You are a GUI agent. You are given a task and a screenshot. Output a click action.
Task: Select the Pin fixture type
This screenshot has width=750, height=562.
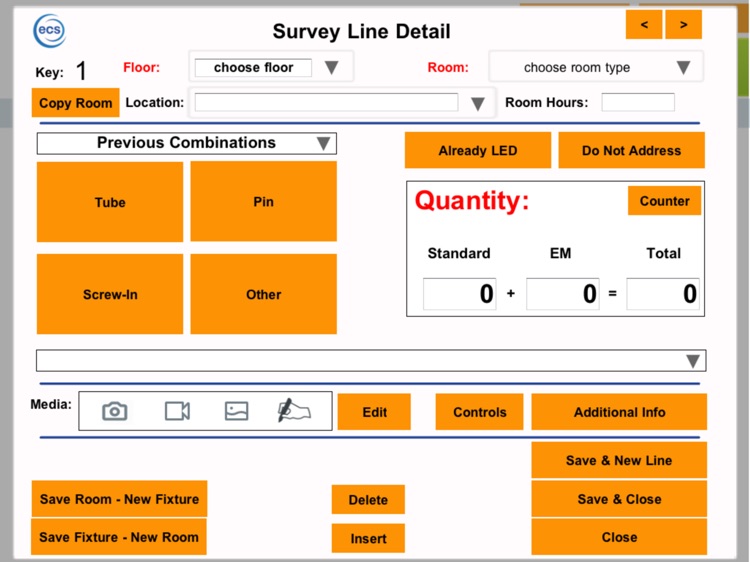[264, 201]
